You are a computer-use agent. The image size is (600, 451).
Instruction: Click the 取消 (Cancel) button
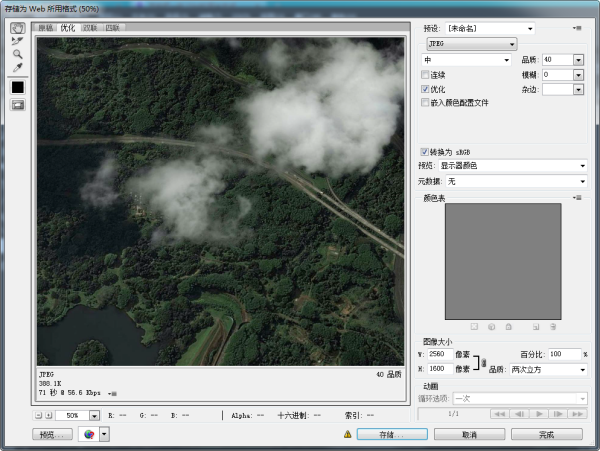point(469,435)
